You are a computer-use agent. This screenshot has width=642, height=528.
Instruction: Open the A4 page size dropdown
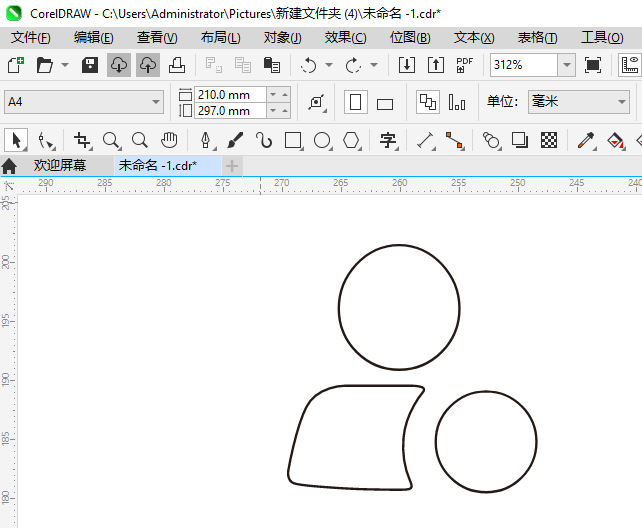84,102
